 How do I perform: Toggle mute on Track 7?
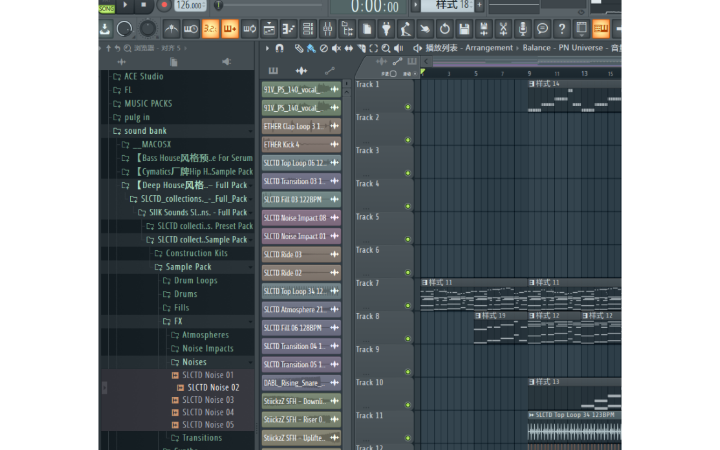(x=408, y=305)
